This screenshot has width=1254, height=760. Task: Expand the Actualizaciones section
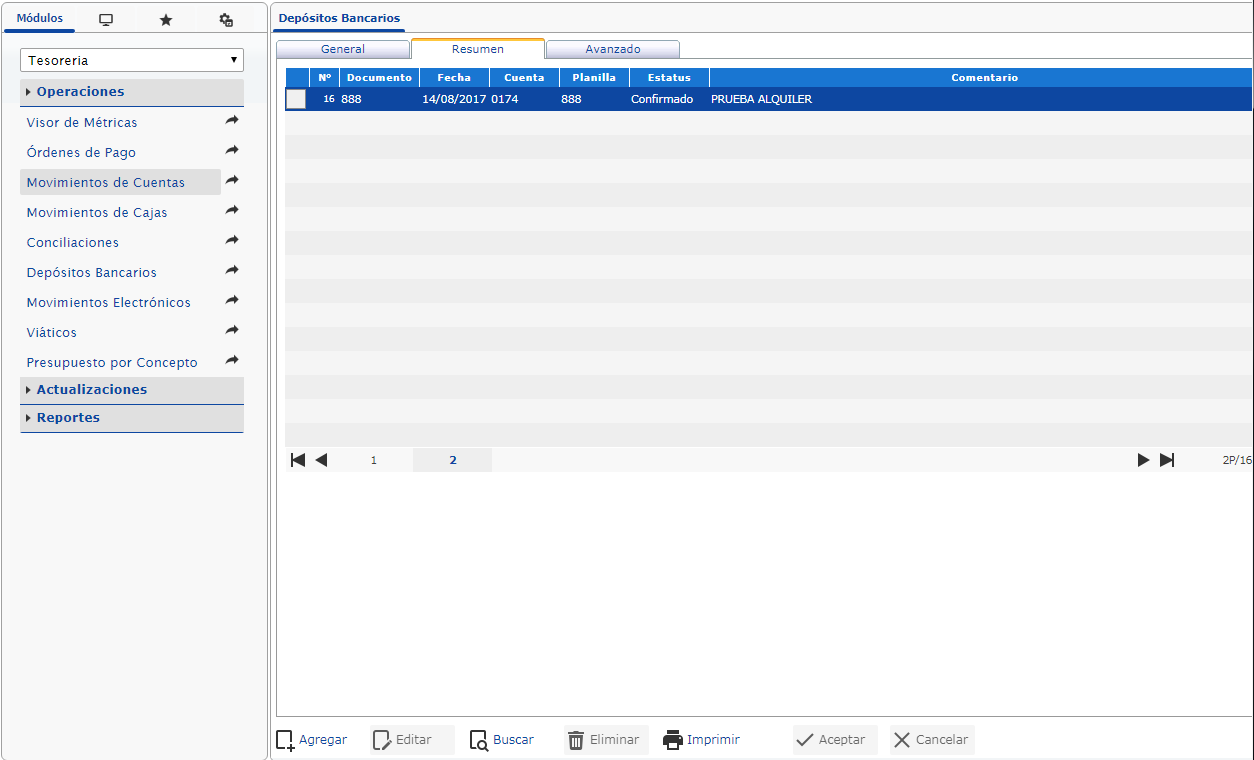click(132, 389)
